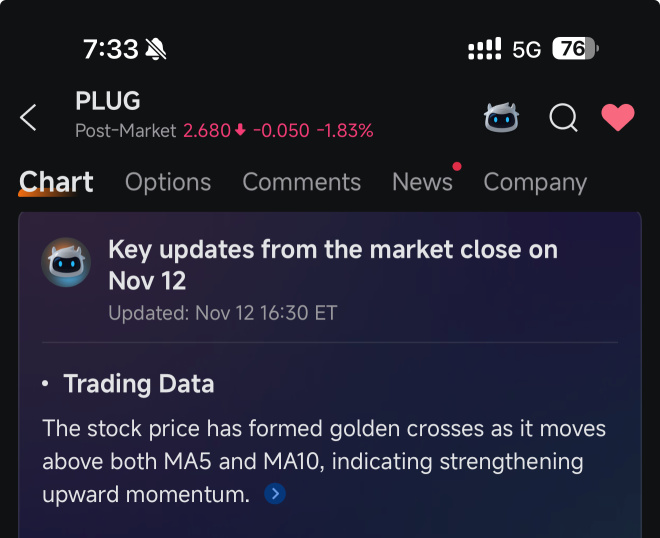The image size is (660, 538).
Task: Tap the Trading Data heading
Action: click(138, 384)
